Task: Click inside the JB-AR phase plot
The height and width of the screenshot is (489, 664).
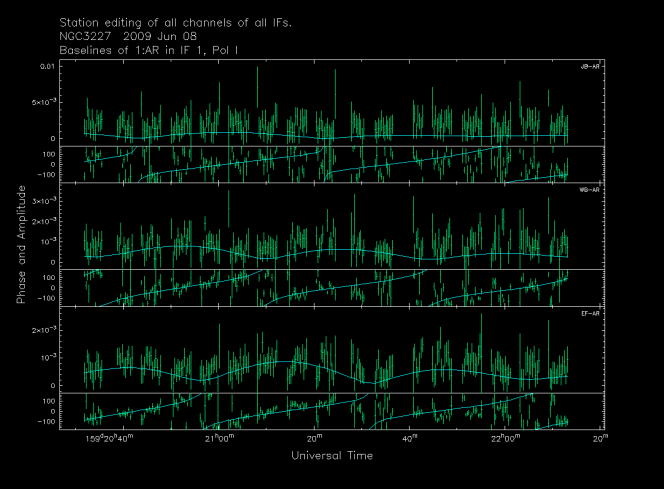Action: pos(332,164)
